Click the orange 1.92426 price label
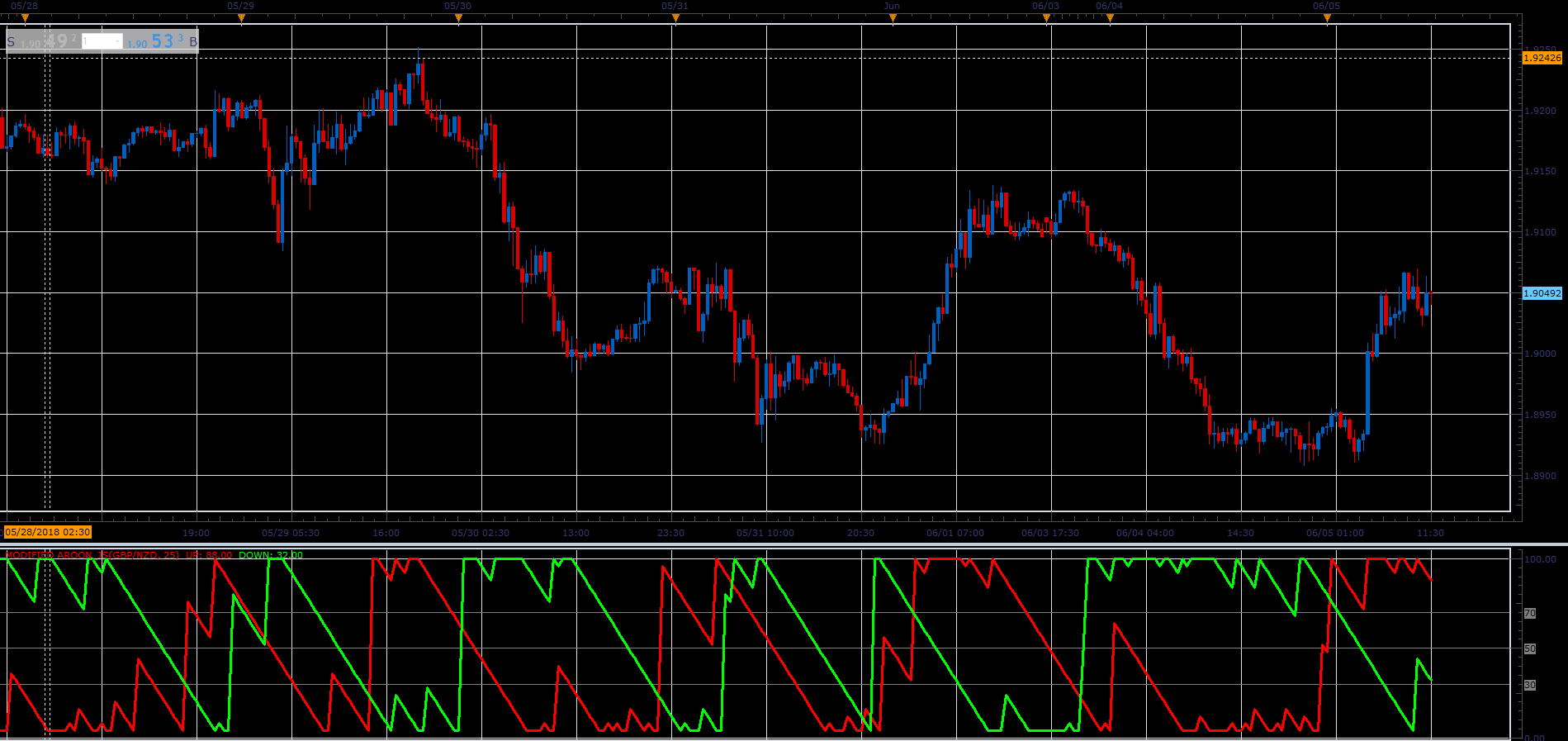 pyautogui.click(x=1542, y=58)
